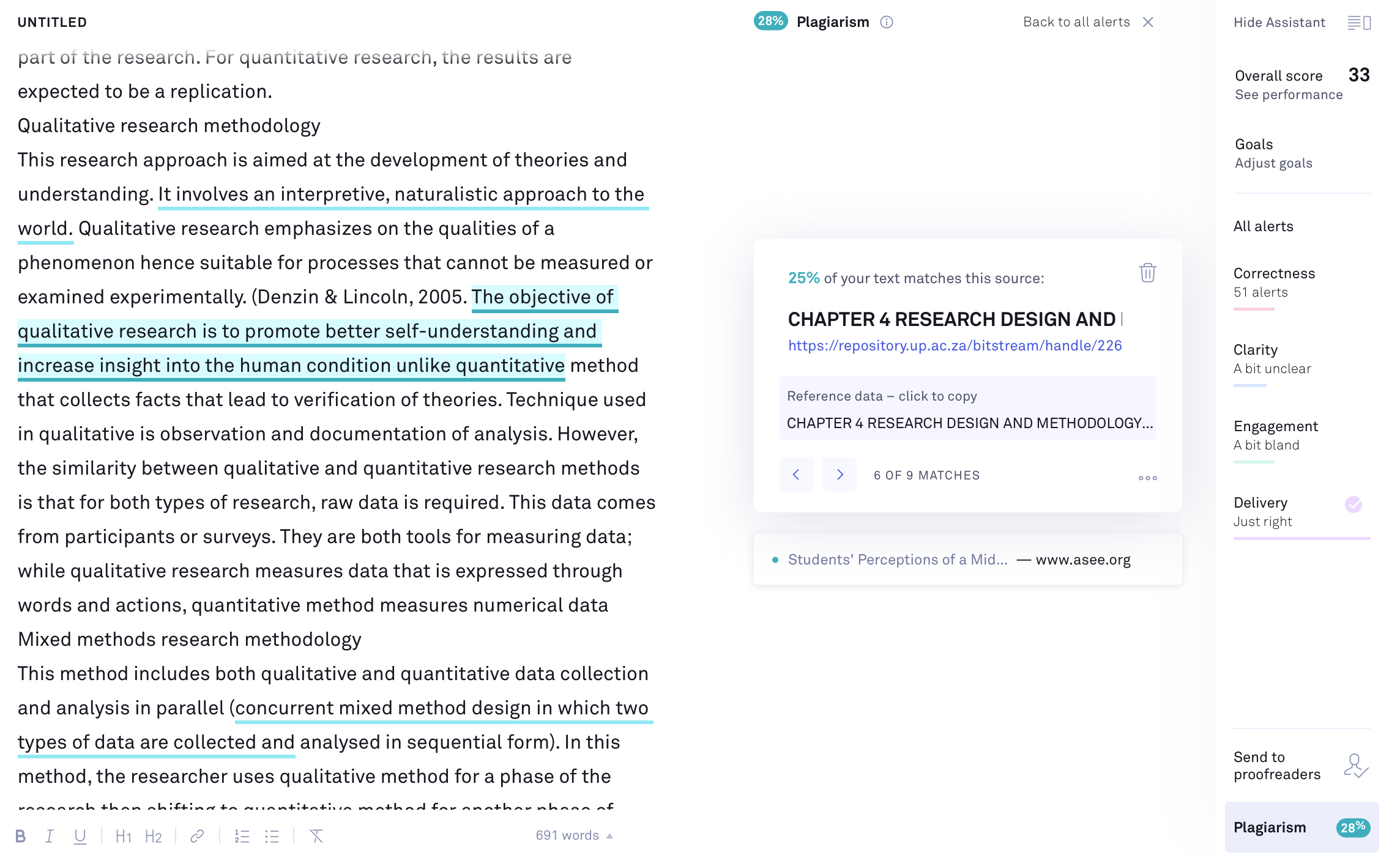
Task: Click the www.asee.org source domain
Action: pyautogui.click(x=1083, y=560)
